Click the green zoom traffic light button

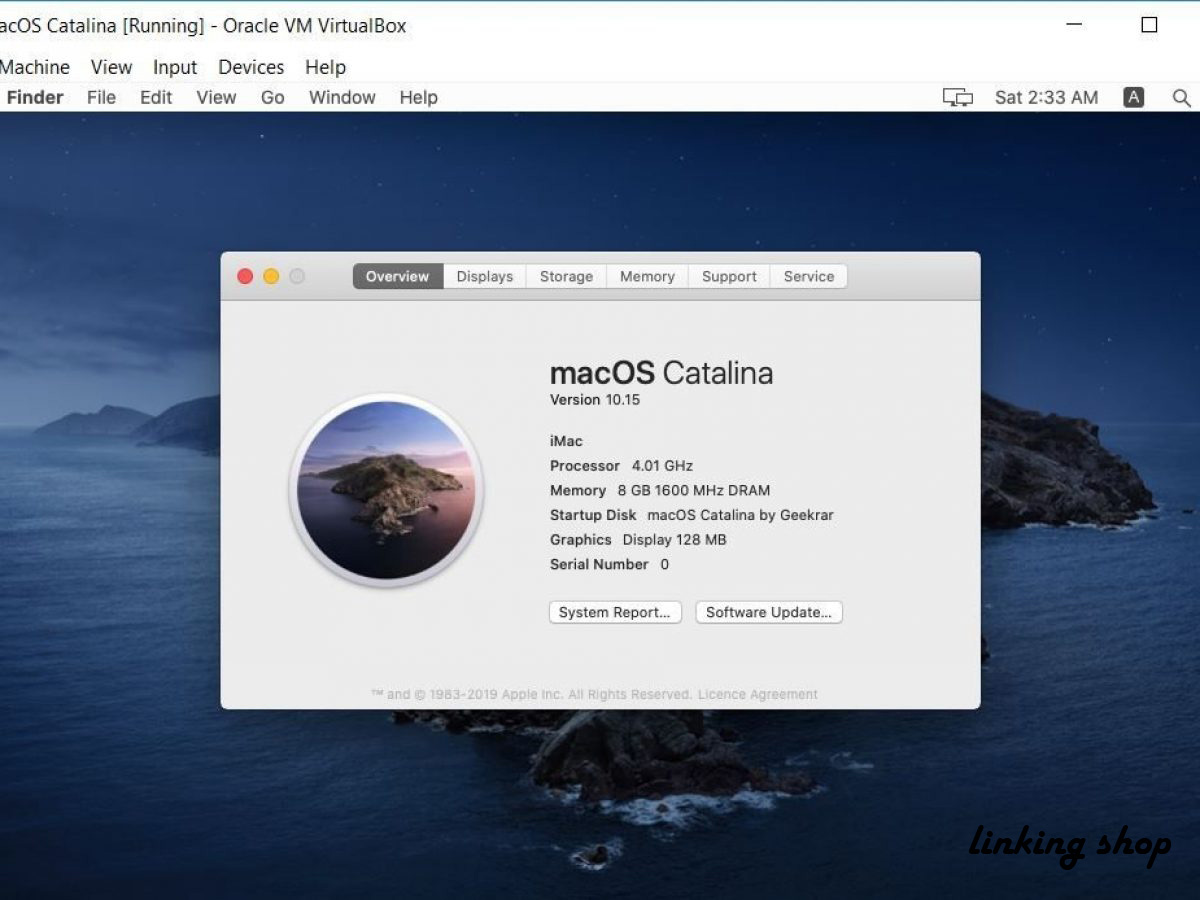click(297, 276)
